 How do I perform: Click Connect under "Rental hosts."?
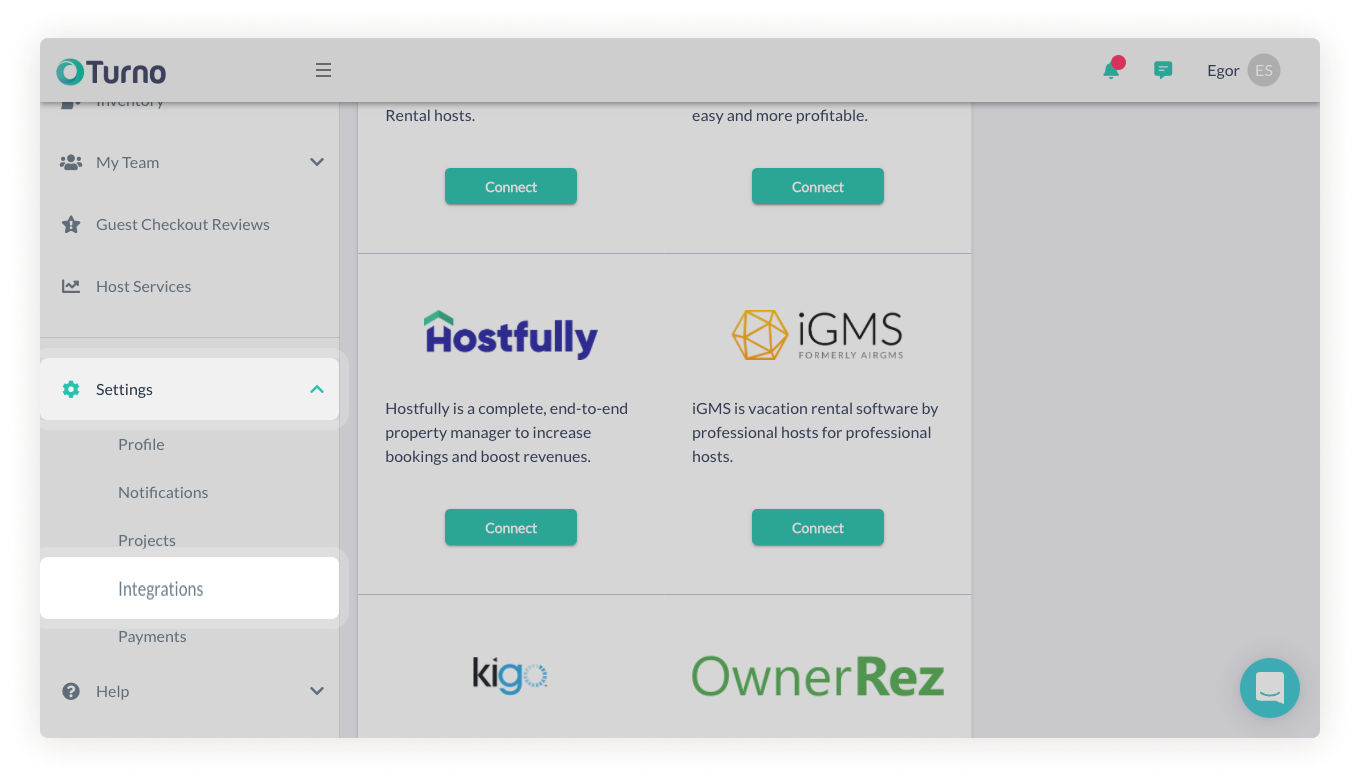tap(511, 186)
